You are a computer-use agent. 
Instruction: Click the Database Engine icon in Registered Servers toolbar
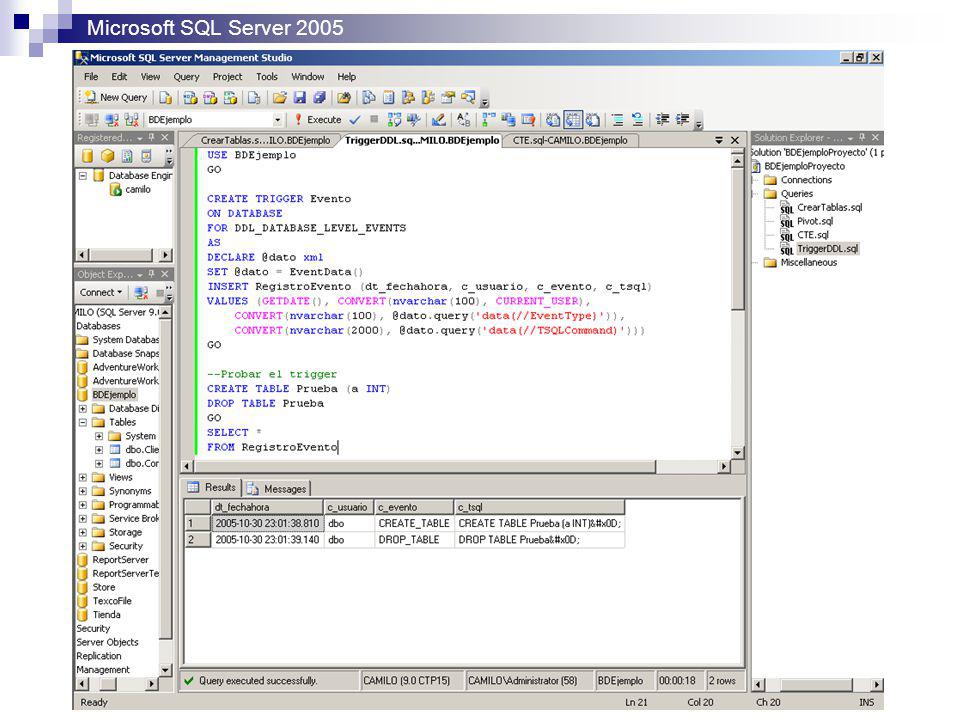(88, 156)
